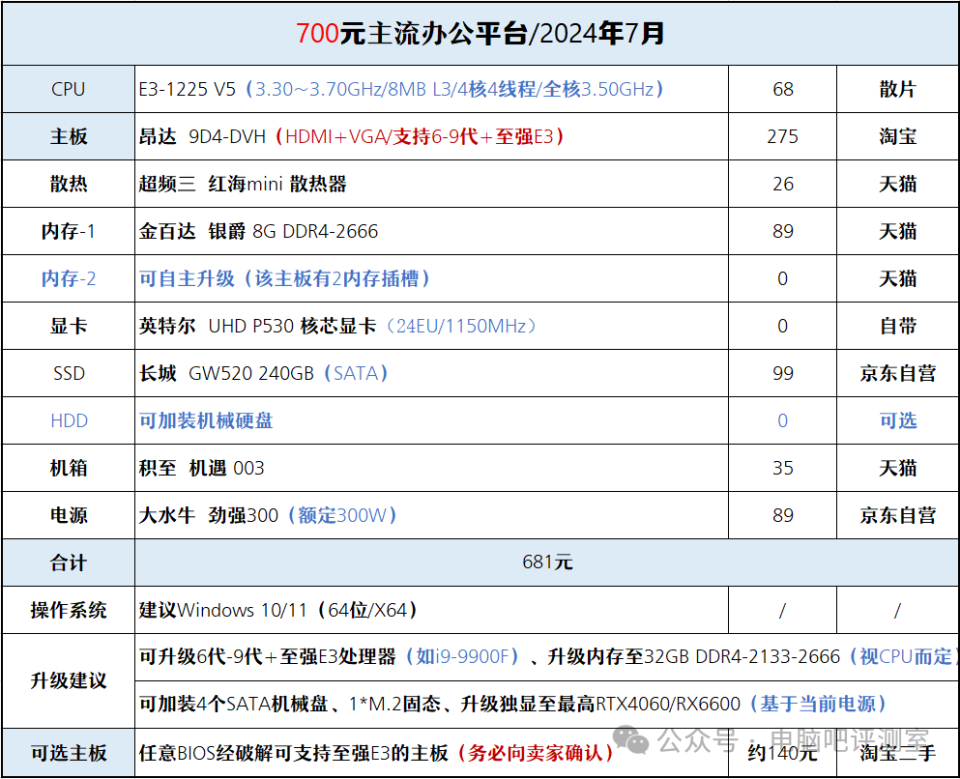Click "淘宝" in the 主板 row

click(x=898, y=137)
